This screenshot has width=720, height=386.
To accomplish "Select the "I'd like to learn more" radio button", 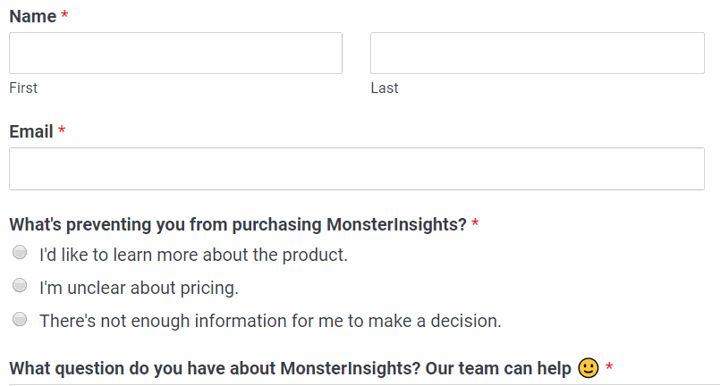I will pos(20,252).
